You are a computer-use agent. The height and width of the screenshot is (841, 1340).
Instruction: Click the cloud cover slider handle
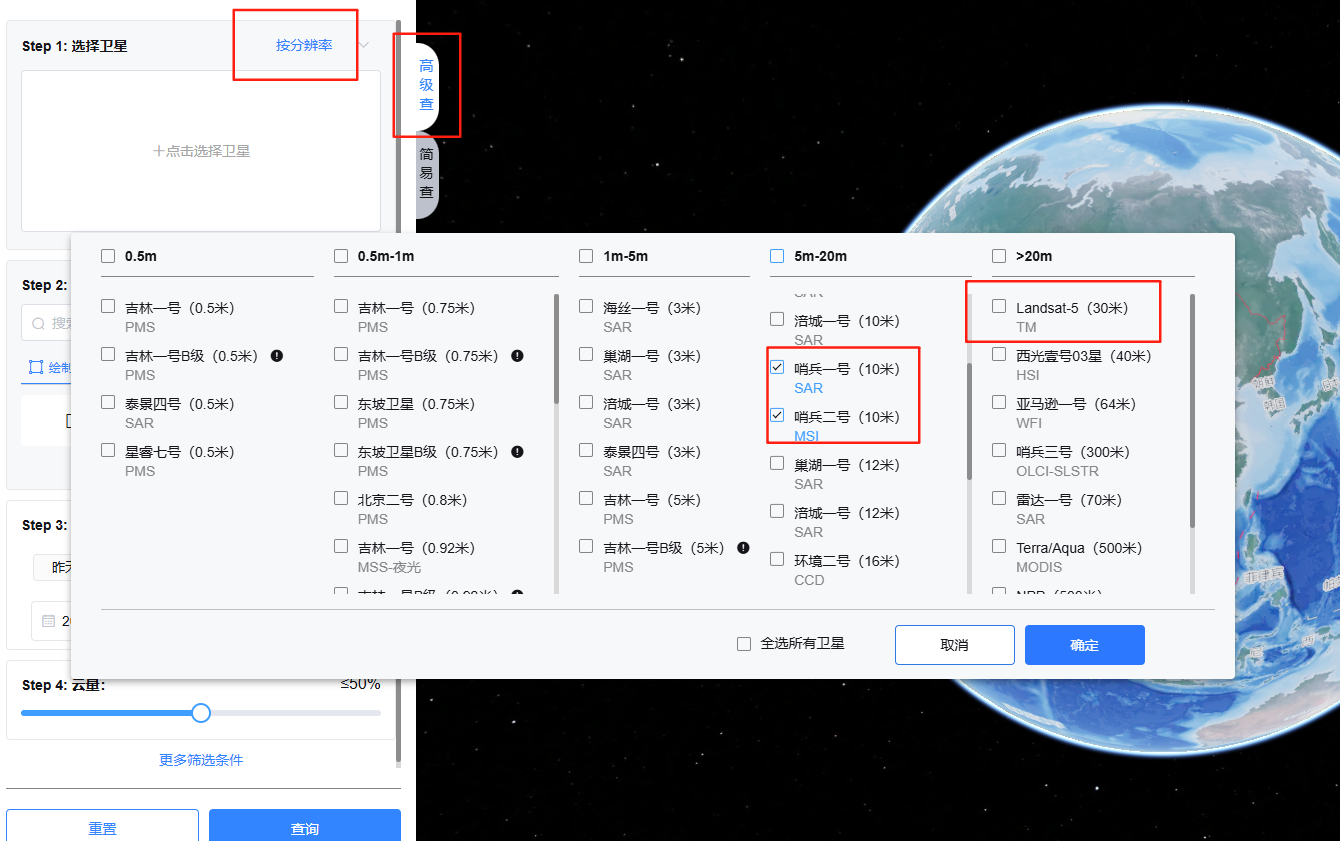click(x=201, y=713)
